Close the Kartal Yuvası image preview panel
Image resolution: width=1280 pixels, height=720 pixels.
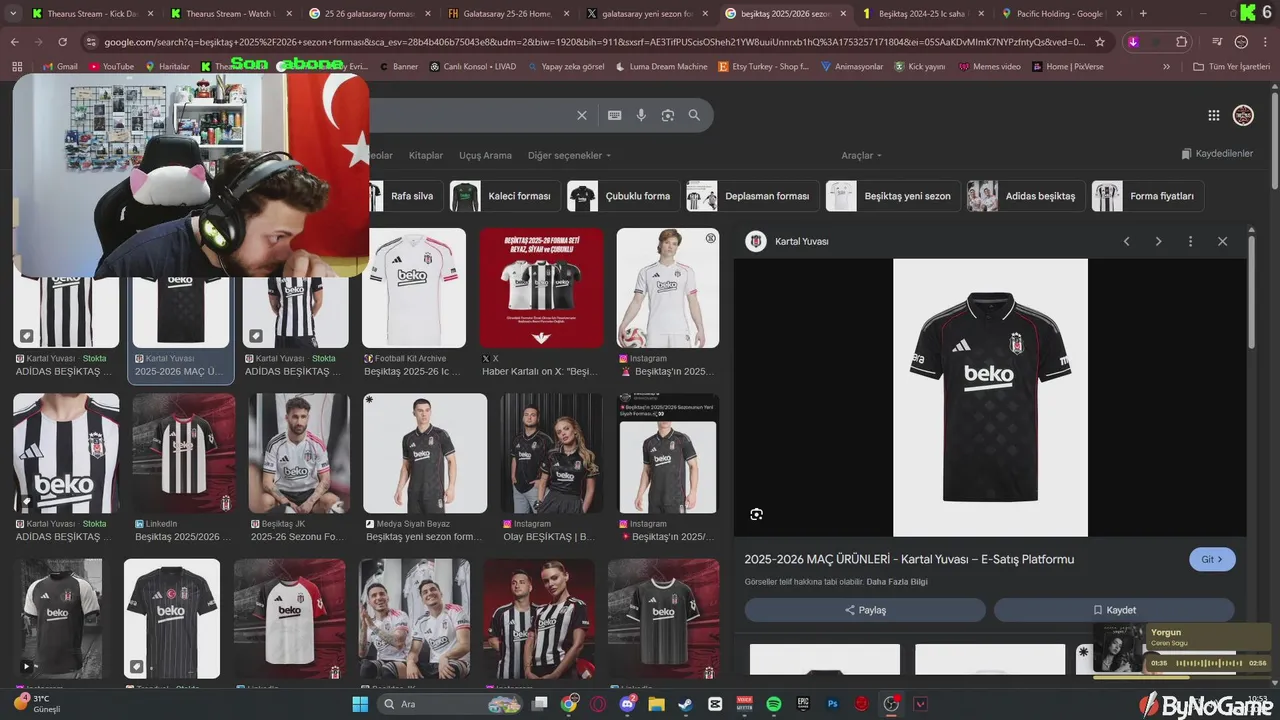coord(1222,241)
